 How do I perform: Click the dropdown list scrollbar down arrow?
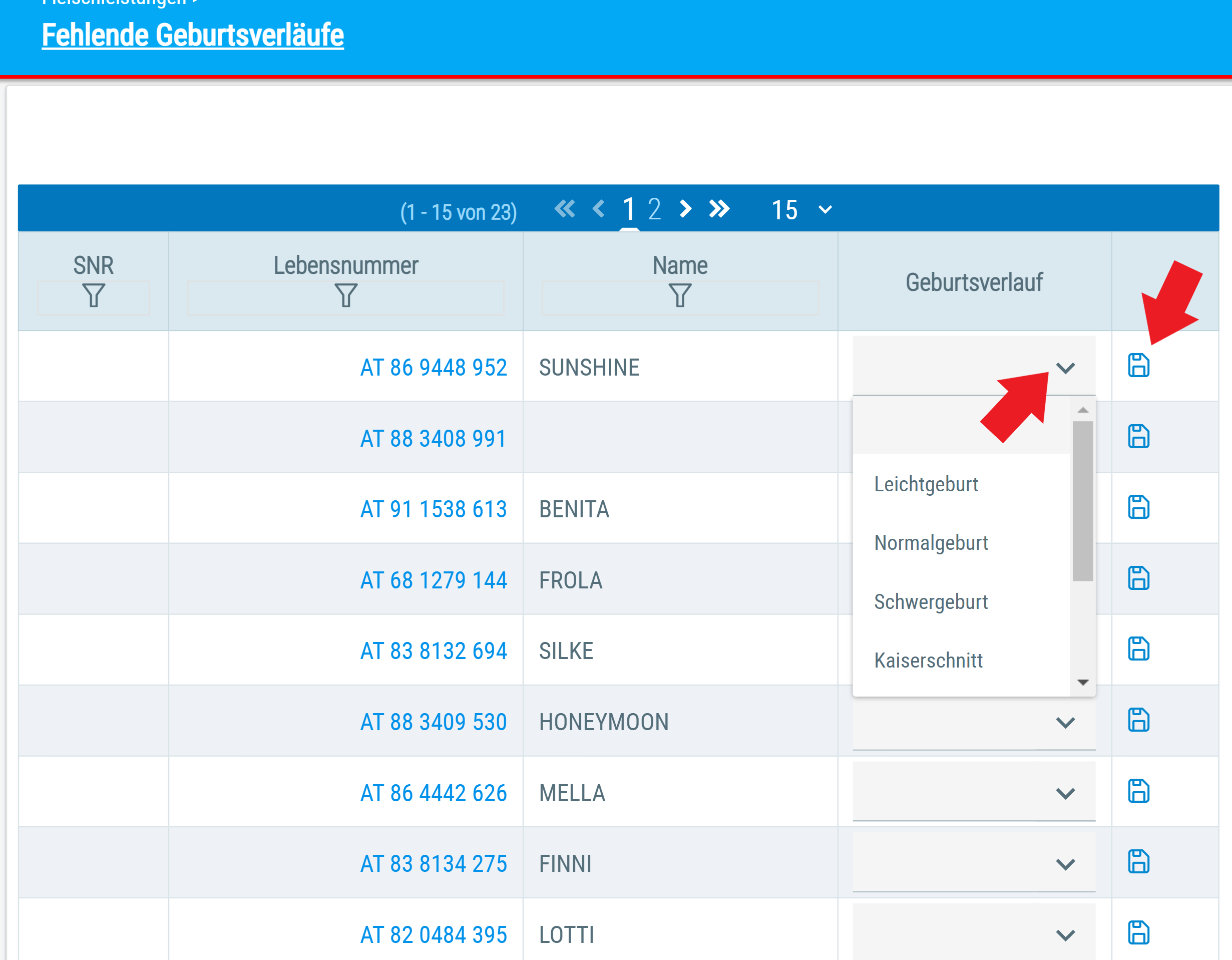pyautogui.click(x=1082, y=683)
